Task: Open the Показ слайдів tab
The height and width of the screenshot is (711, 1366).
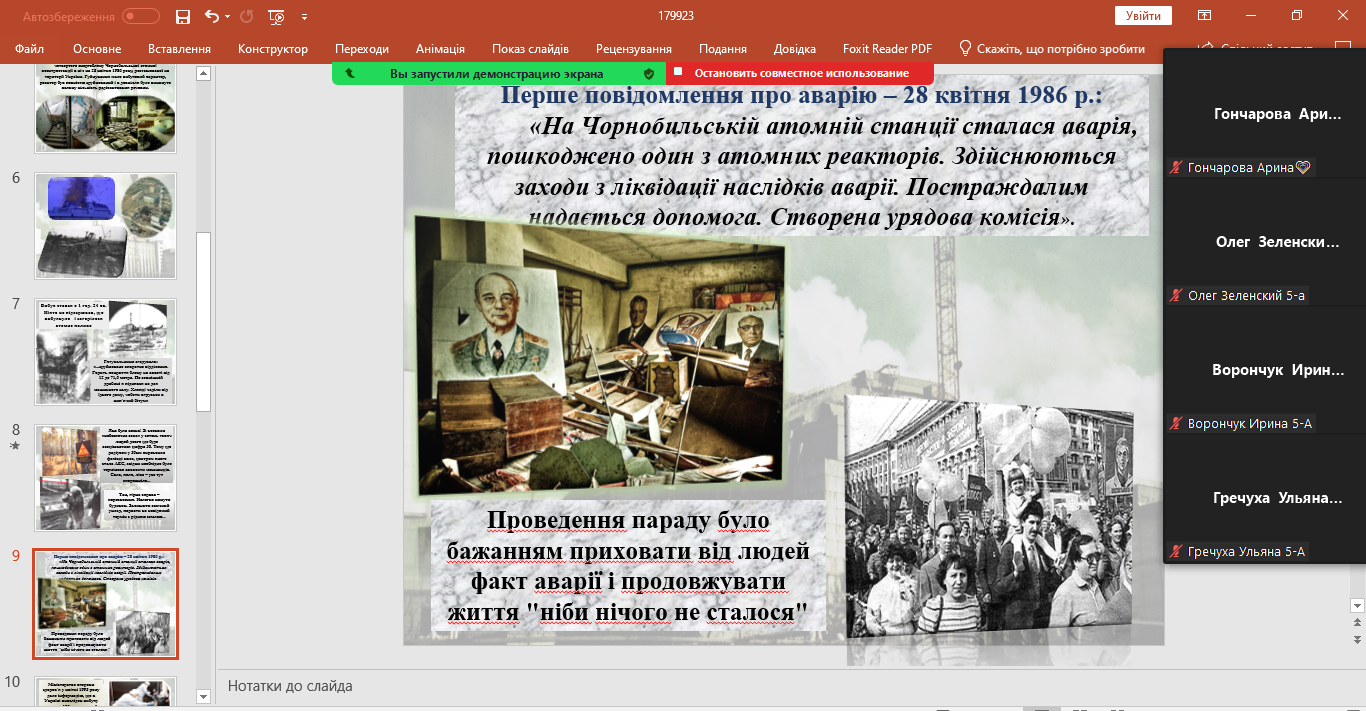Action: pos(530,48)
